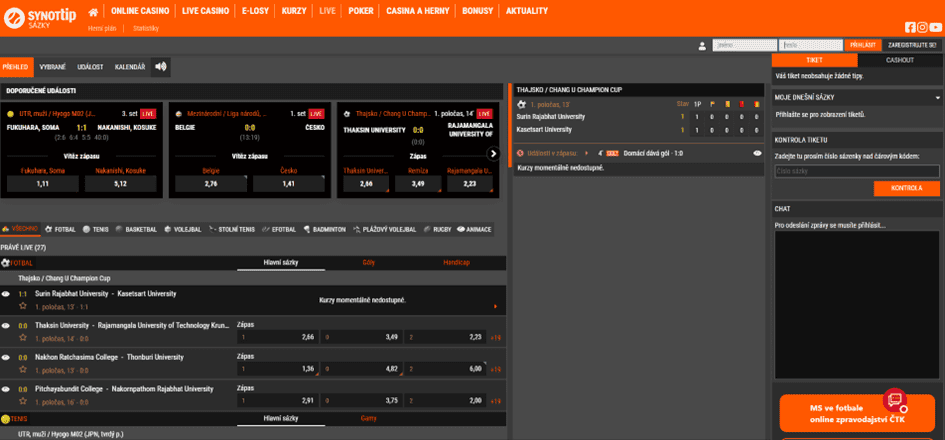This screenshot has width=945, height=440.
Task: Show +19 more bets for Thaksin University
Action: click(495, 338)
